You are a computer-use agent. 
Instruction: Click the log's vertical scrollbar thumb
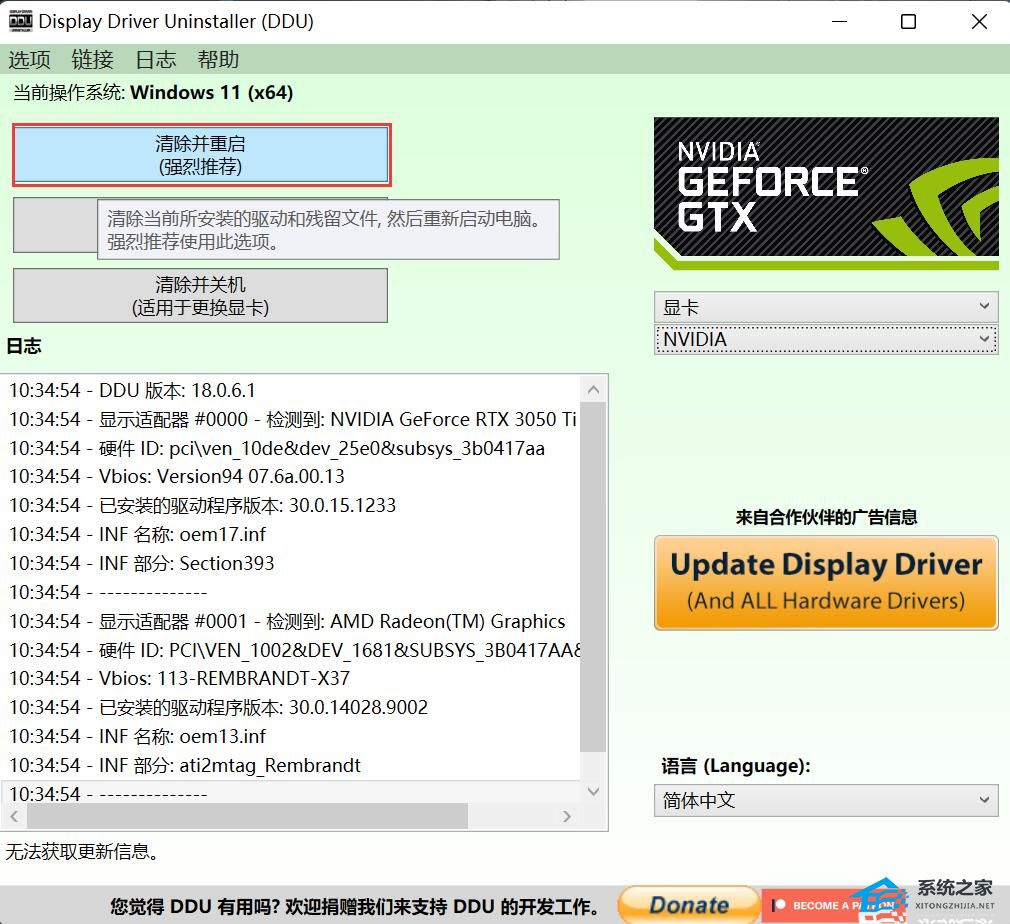pos(594,578)
